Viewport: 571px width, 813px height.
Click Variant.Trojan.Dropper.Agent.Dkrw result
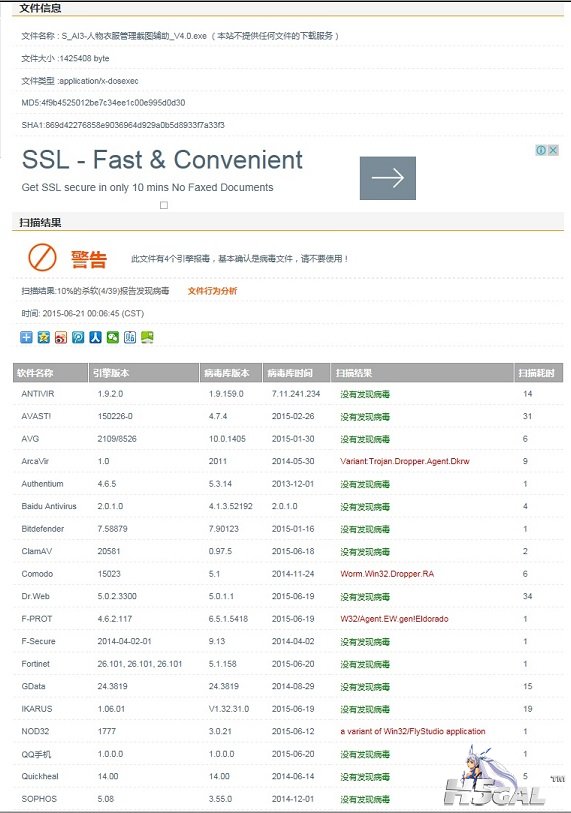[405, 461]
